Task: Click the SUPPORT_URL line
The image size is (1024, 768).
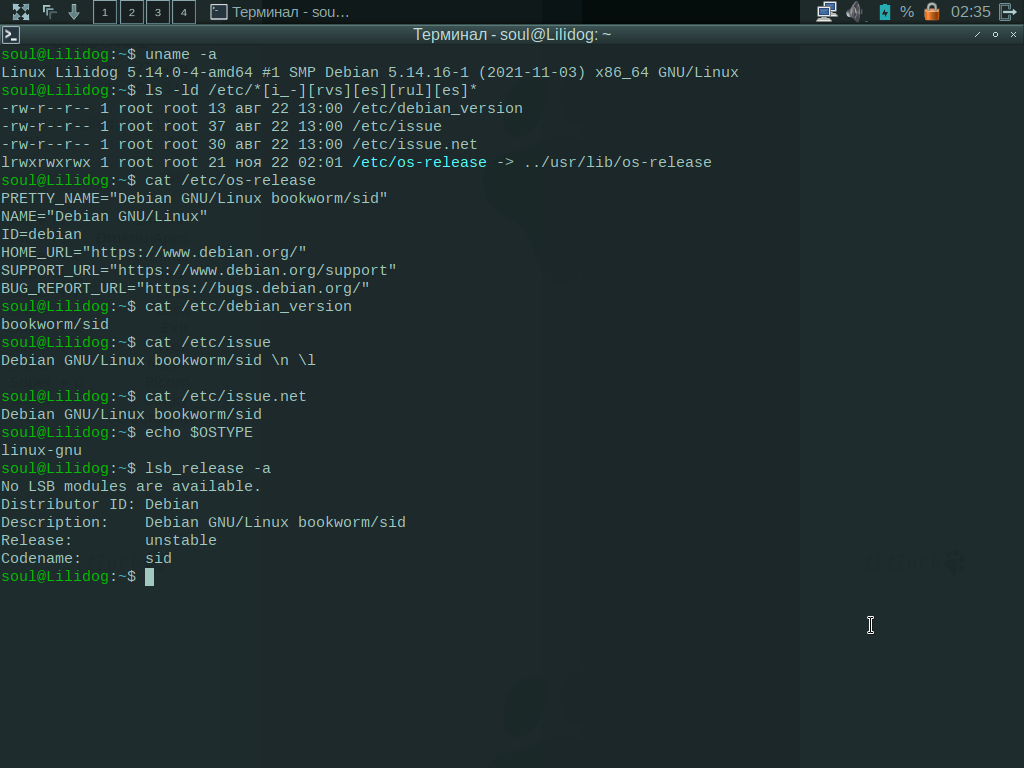Action: coord(199,270)
